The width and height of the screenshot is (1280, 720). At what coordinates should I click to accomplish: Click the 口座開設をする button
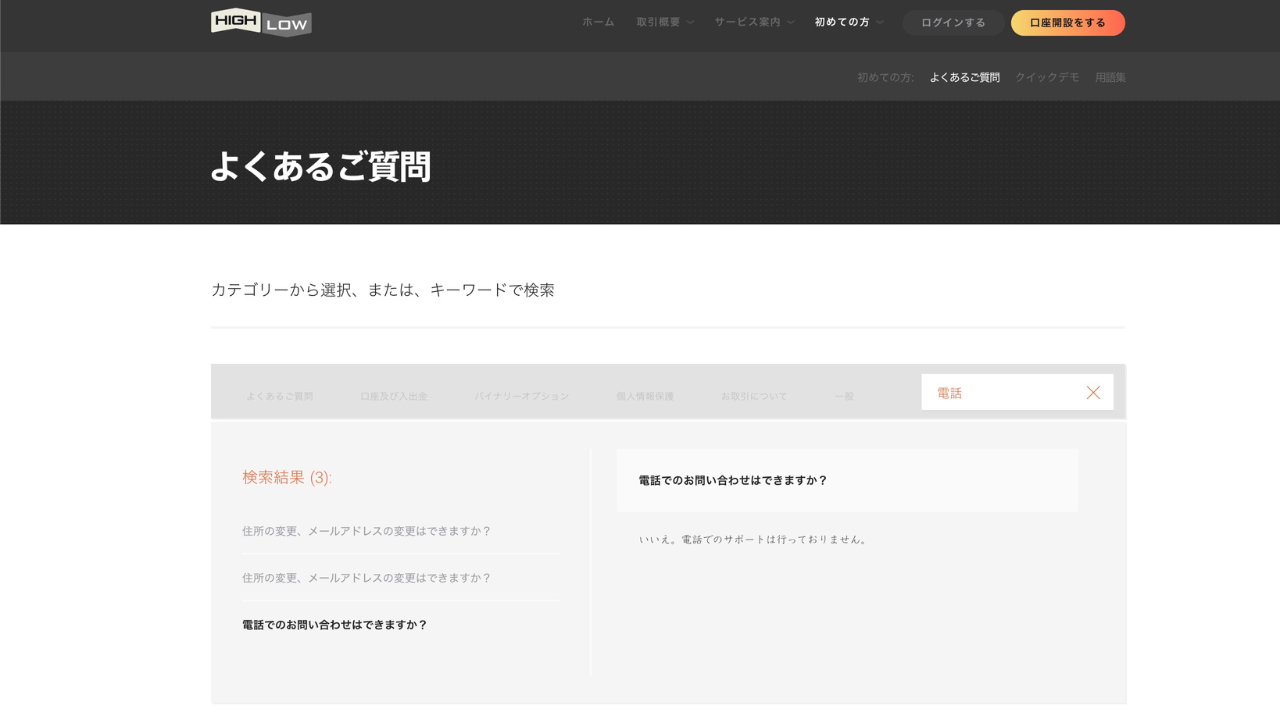1068,23
